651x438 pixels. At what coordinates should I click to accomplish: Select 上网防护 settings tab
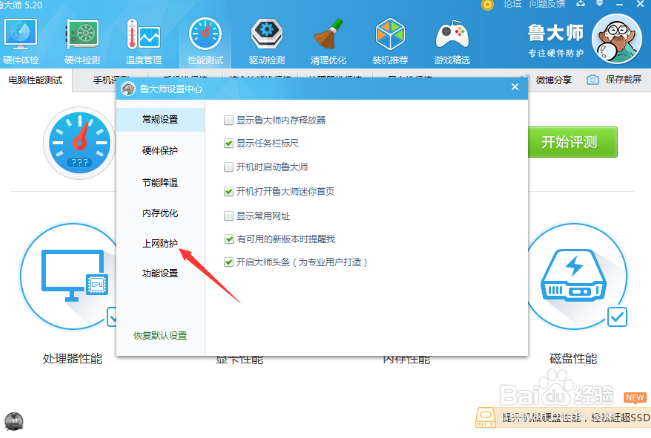160,243
